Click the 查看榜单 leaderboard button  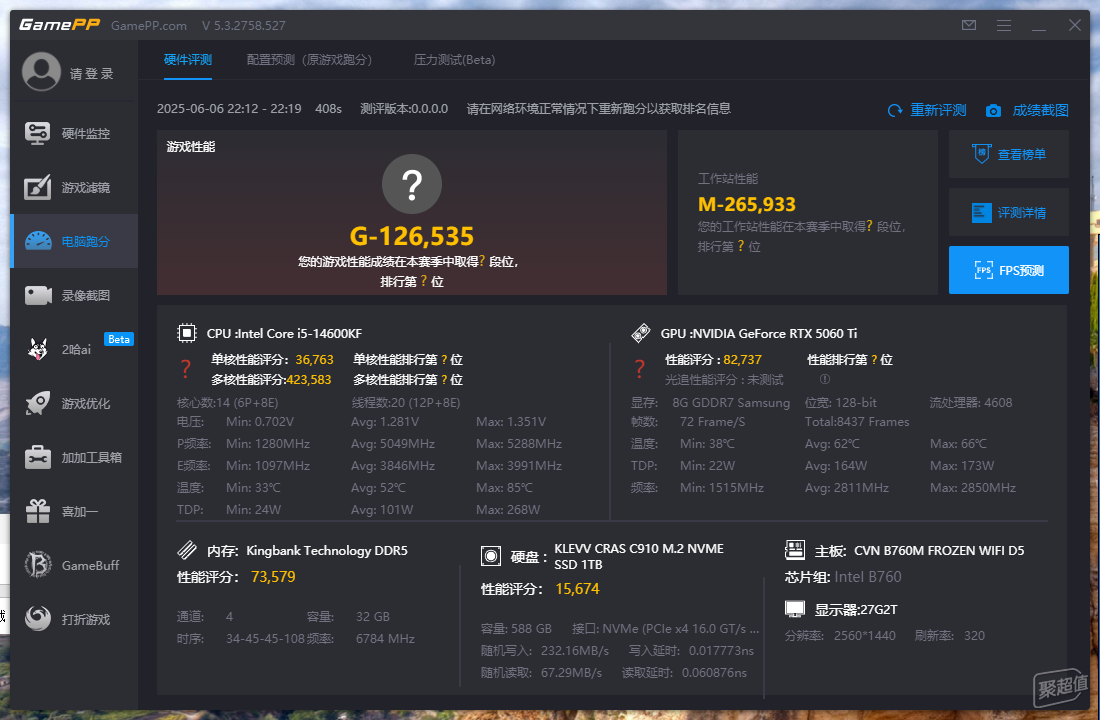pyautogui.click(x=1009, y=154)
